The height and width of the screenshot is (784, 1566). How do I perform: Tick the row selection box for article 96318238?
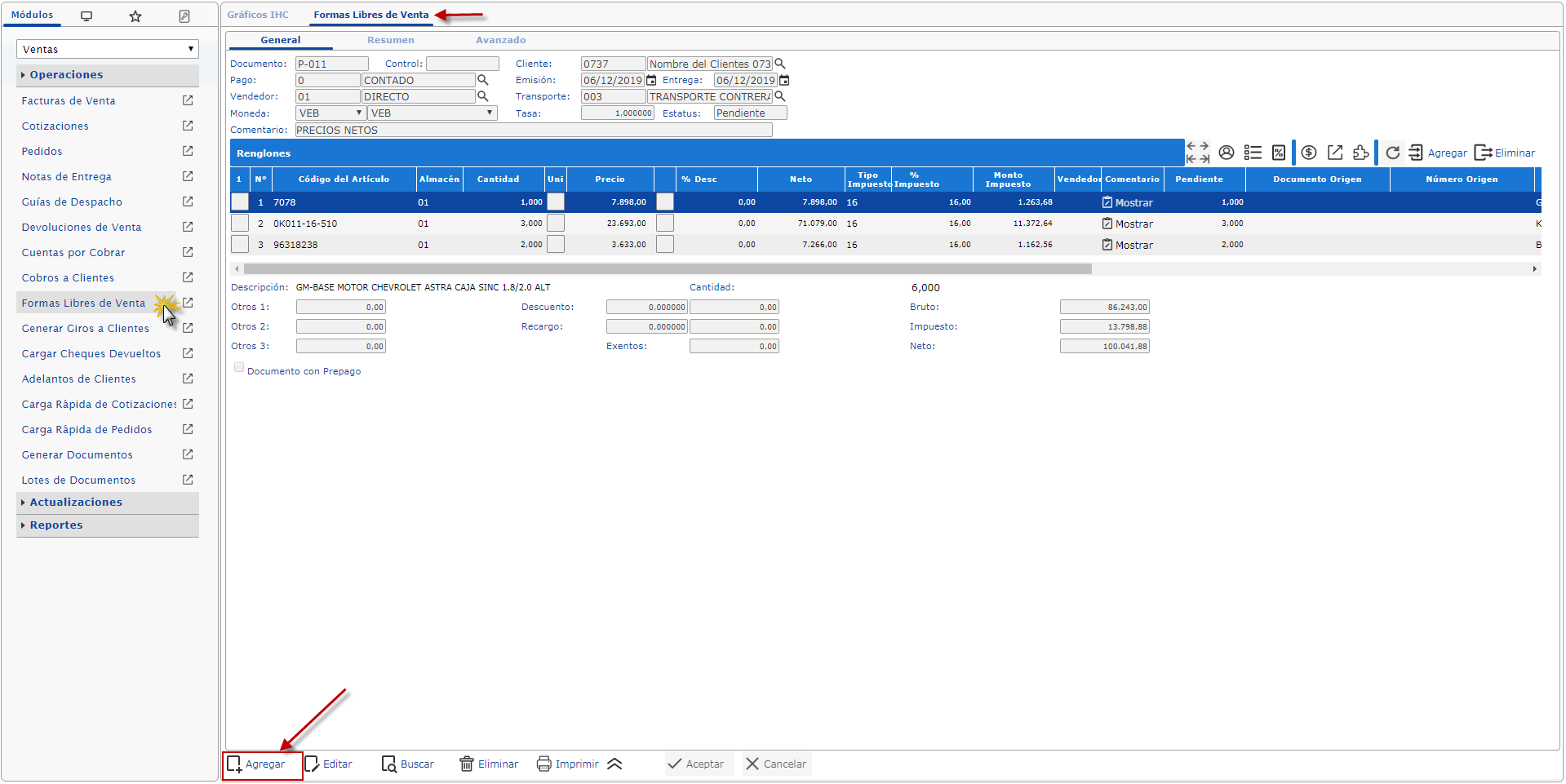coord(240,244)
